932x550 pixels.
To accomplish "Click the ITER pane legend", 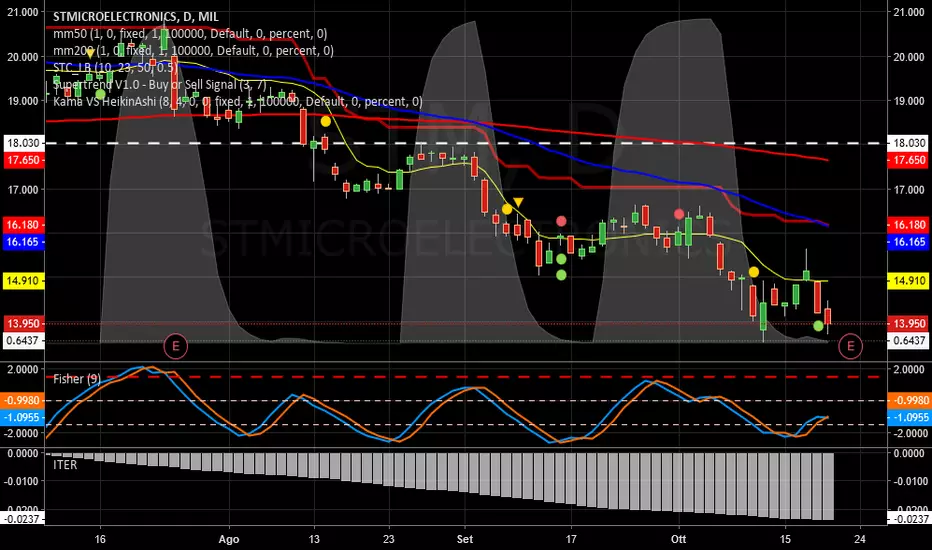I will pos(65,464).
